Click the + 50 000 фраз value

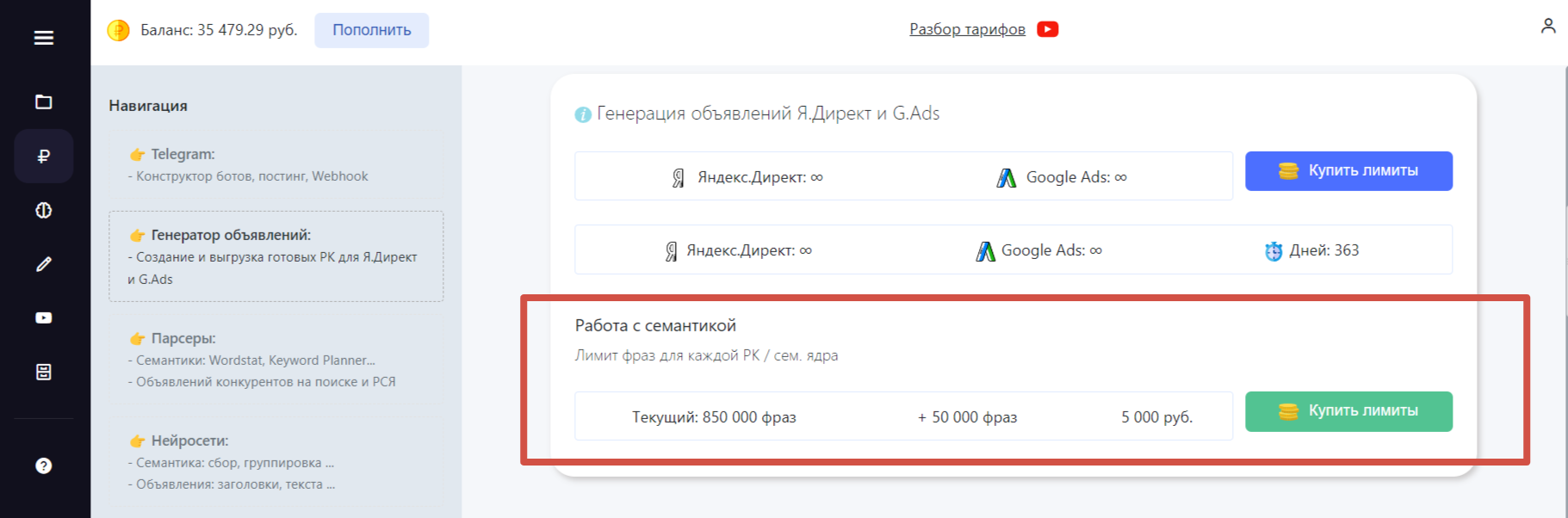[x=967, y=417]
